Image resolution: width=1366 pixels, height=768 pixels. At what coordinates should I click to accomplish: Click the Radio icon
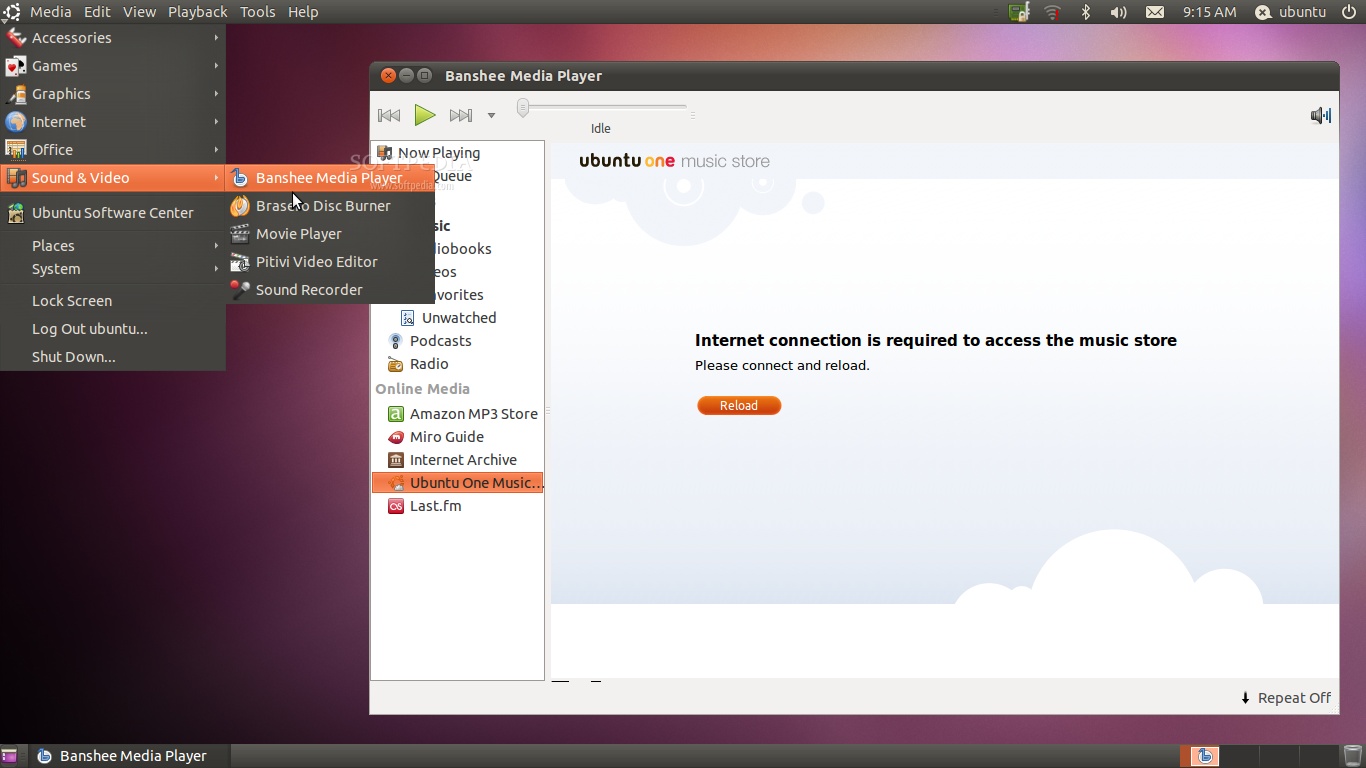(x=395, y=364)
